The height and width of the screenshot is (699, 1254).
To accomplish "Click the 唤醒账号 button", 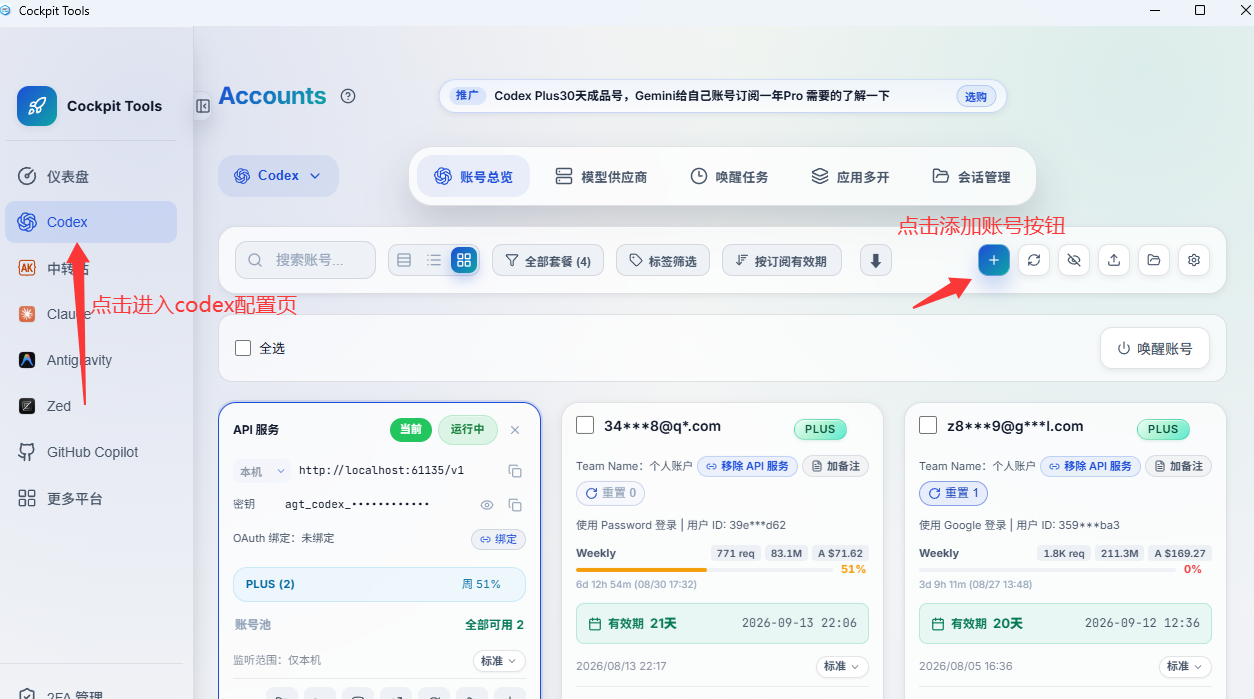I will pyautogui.click(x=1155, y=349).
